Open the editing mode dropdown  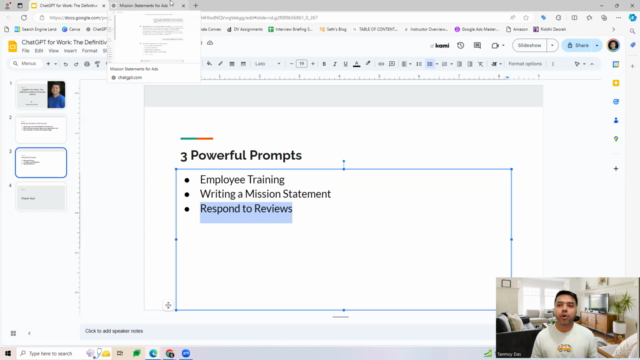click(x=580, y=64)
